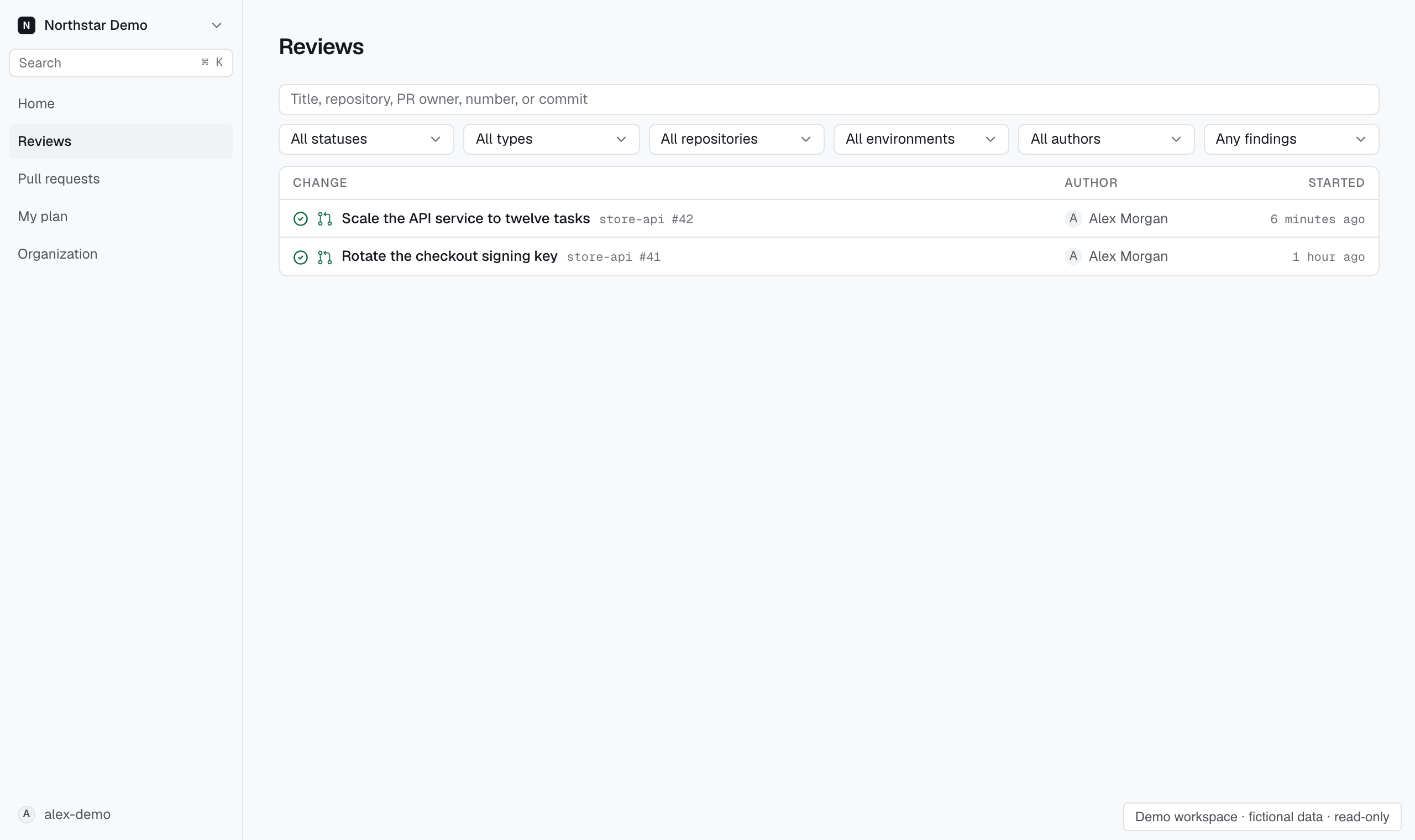The image size is (1415, 840).
Task: Click the pull request icon on #41 row
Action: pyautogui.click(x=325, y=258)
